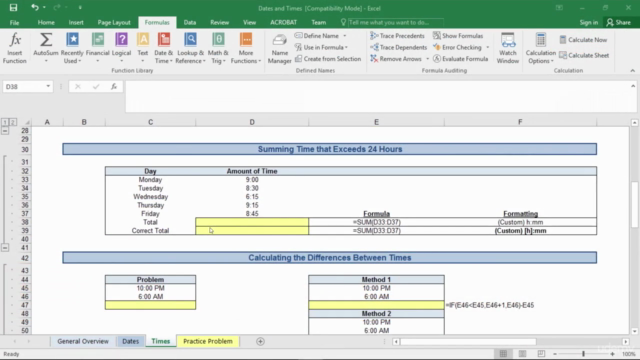640x360 pixels.
Task: Open Logical functions library
Action: 121,48
